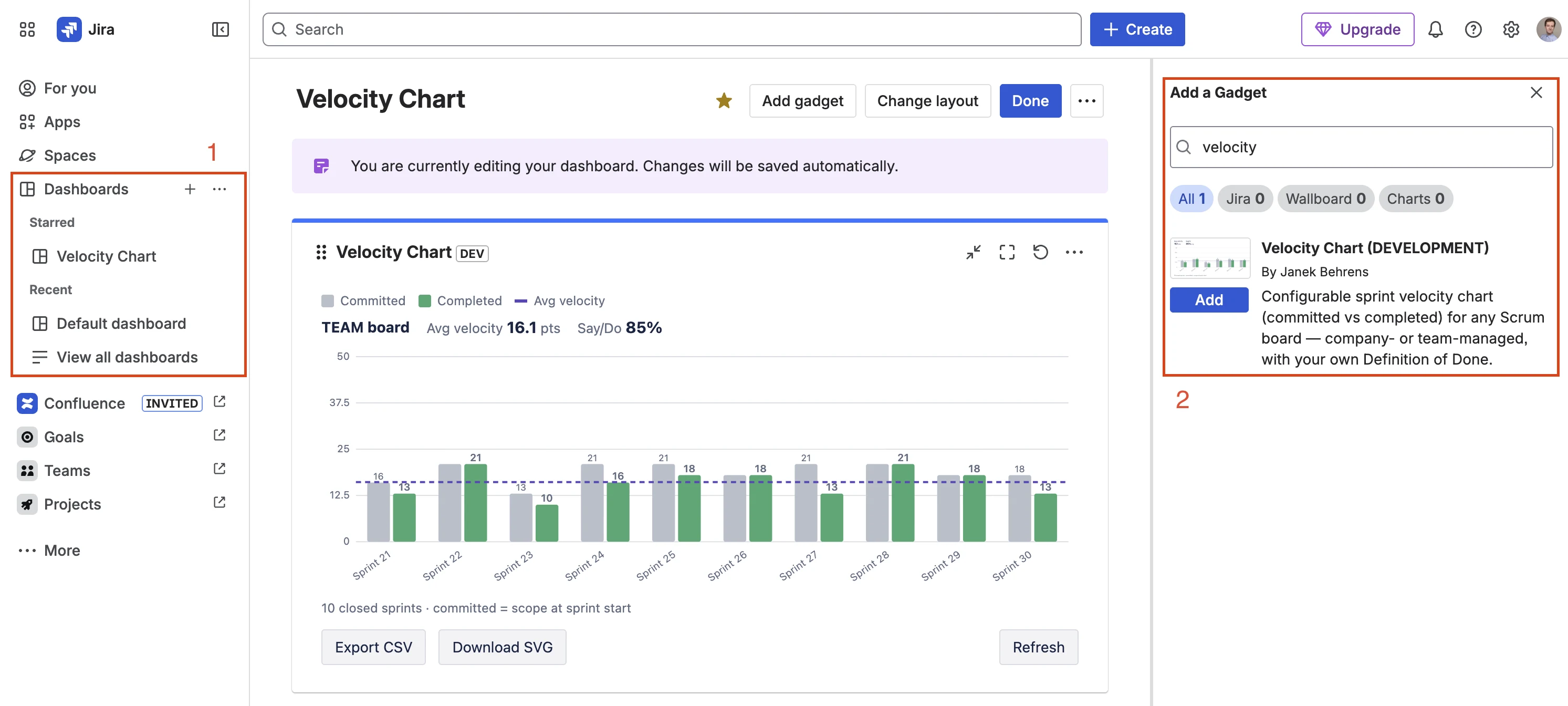Click the gadget search magnifier icon
This screenshot has height=706, width=1568.
pos(1183,147)
